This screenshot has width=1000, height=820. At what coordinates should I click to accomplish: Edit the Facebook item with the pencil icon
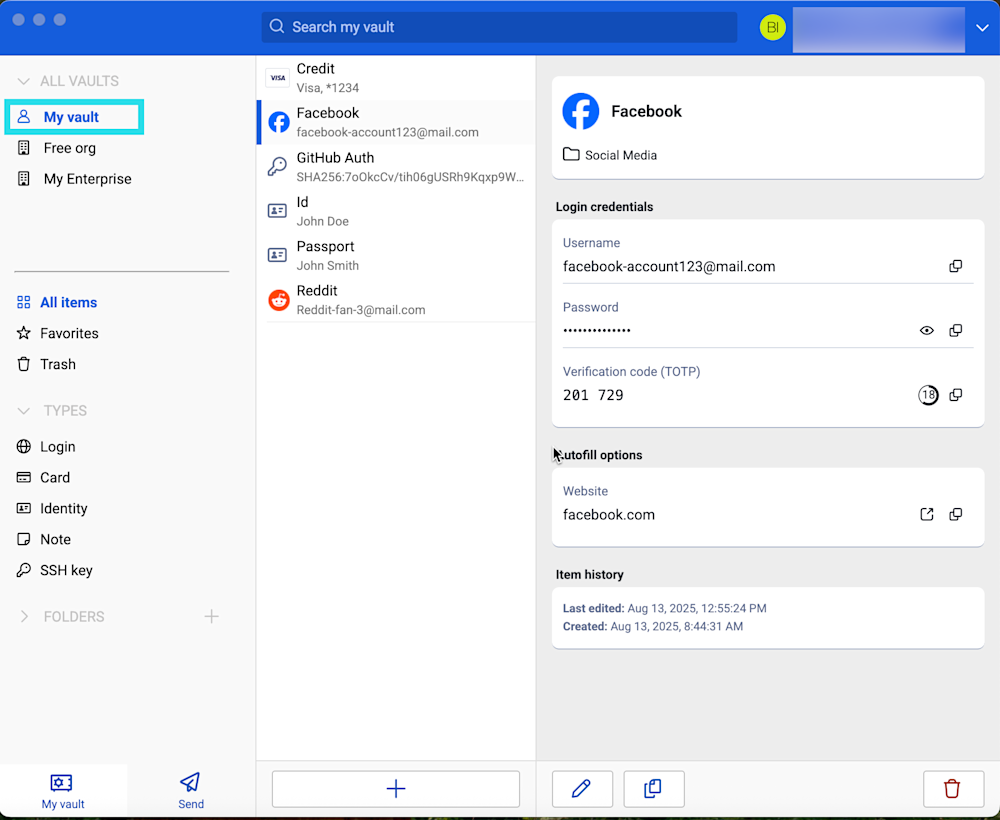coord(582,789)
